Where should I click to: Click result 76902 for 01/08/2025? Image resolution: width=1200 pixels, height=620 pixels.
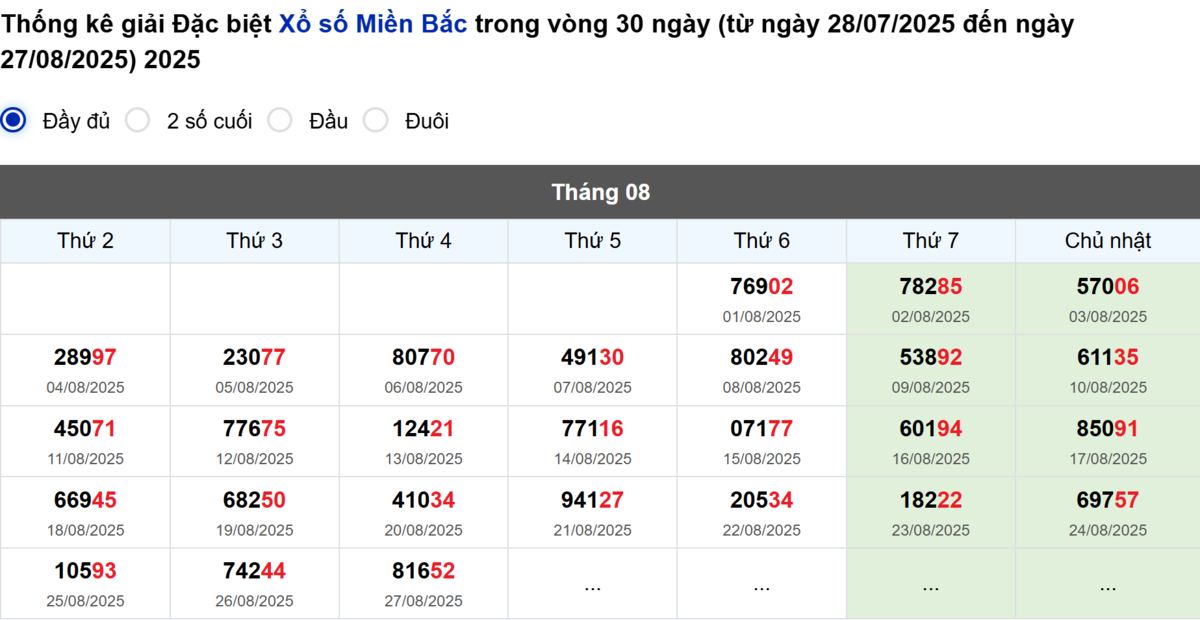pyautogui.click(x=761, y=287)
